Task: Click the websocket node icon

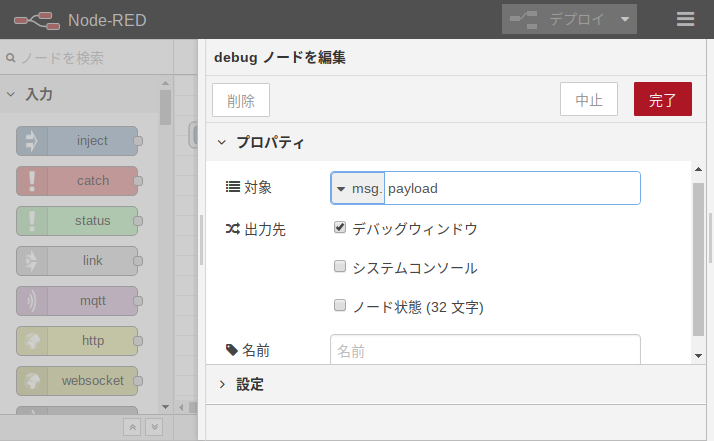Action: click(31, 381)
